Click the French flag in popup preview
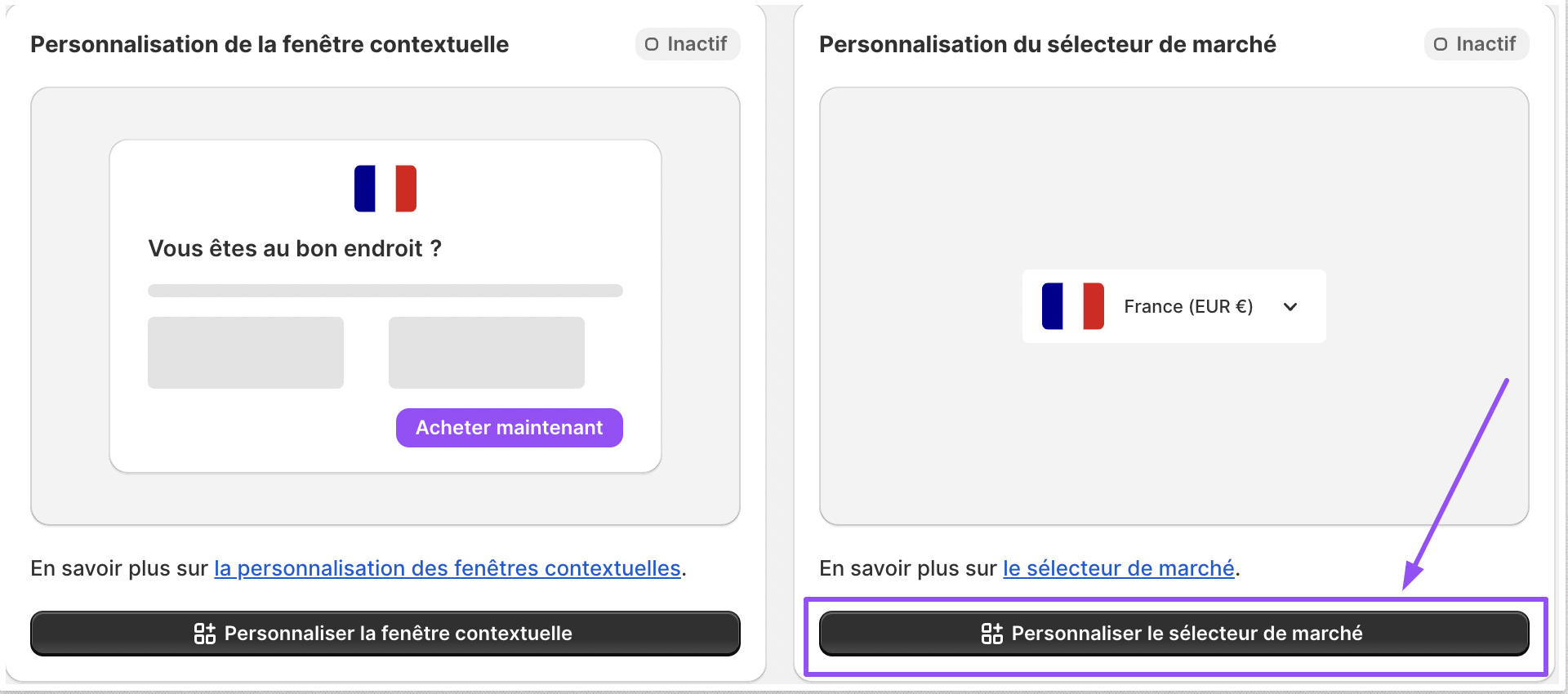Viewport: 1568px width, 694px height. pyautogui.click(x=385, y=189)
